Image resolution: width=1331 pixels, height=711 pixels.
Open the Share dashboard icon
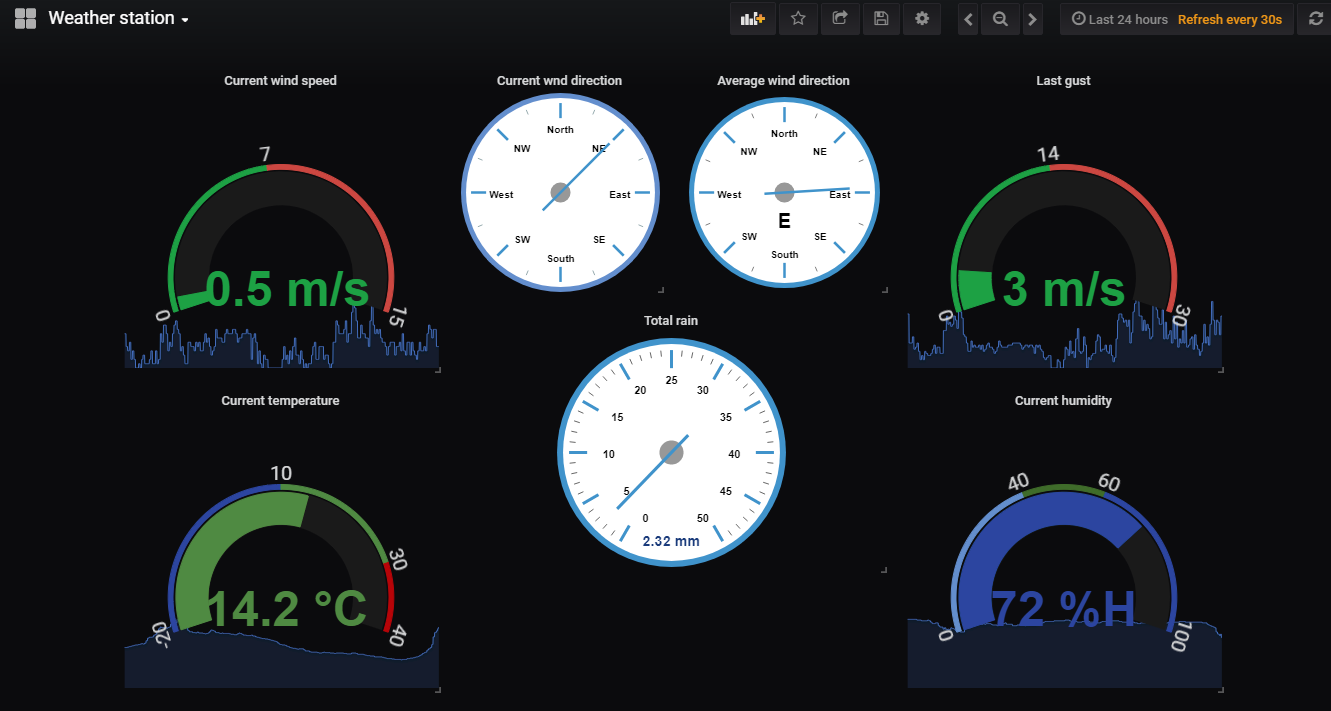[x=840, y=19]
